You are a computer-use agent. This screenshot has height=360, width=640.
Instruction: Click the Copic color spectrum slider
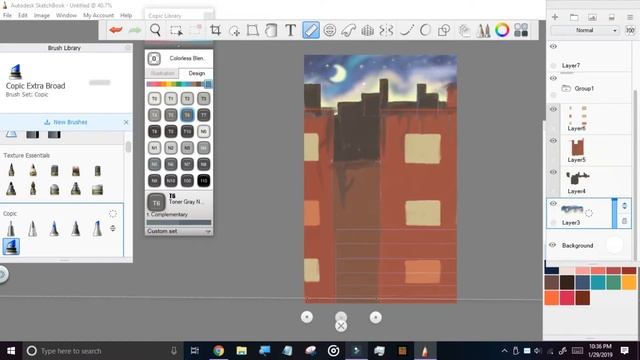click(179, 84)
